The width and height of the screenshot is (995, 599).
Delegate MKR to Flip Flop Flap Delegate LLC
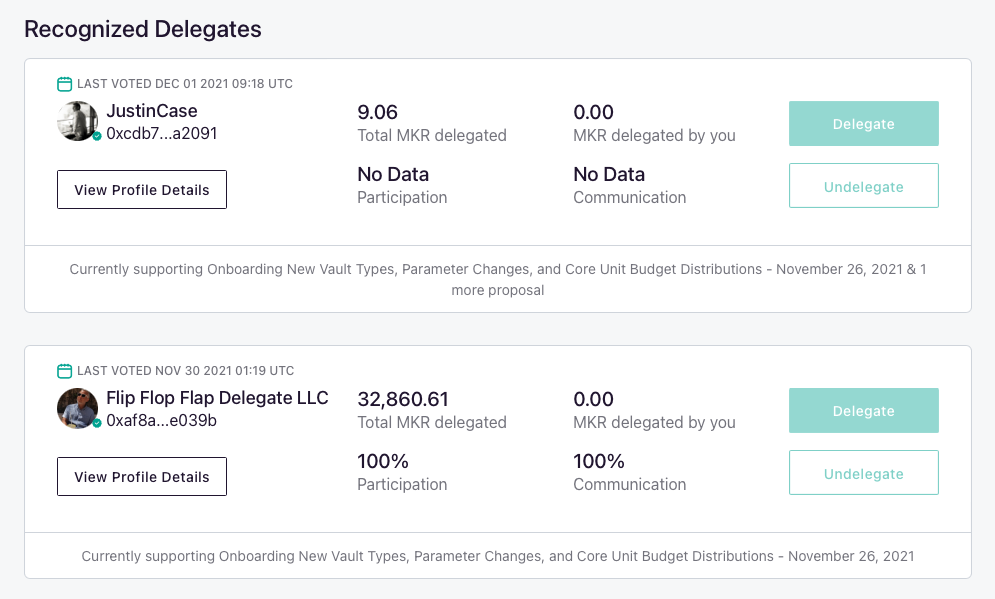[x=864, y=411]
